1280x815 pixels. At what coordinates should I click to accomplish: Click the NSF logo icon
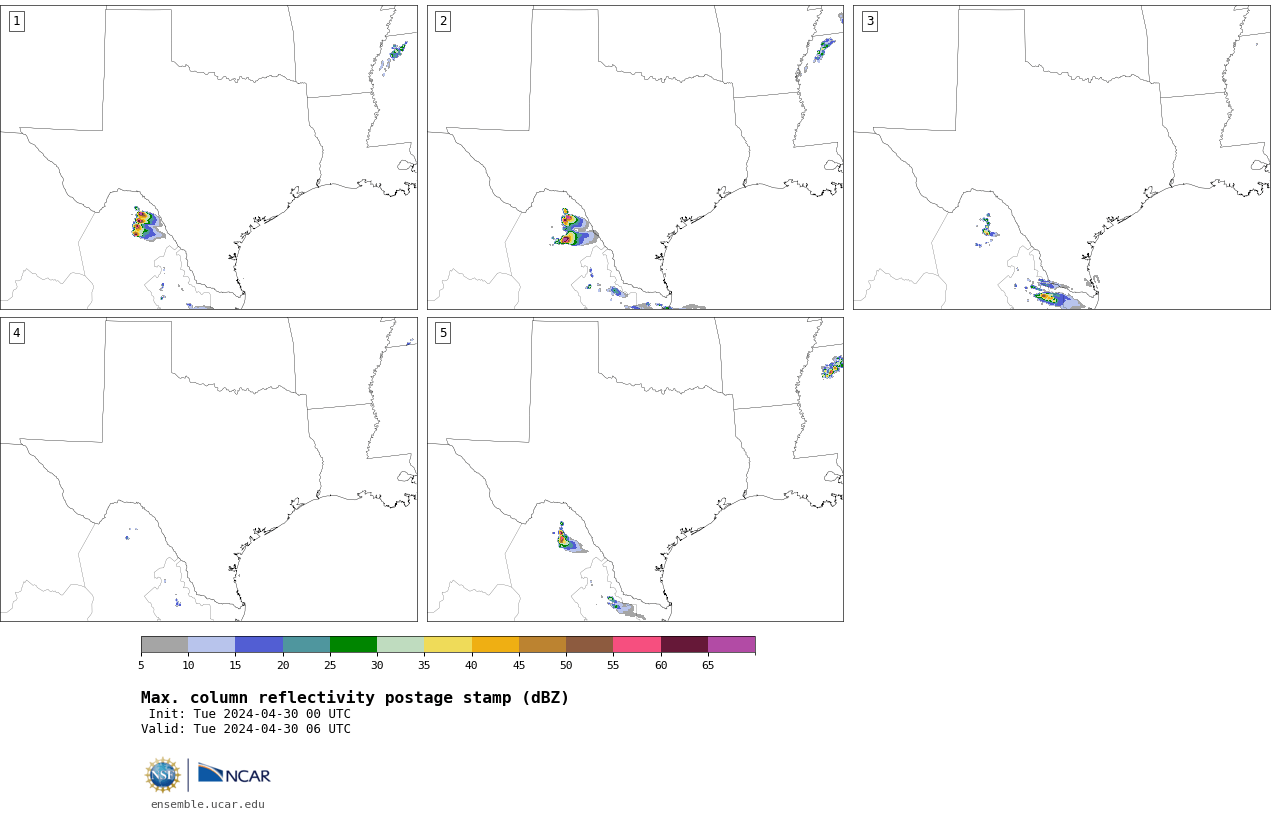click(x=163, y=775)
